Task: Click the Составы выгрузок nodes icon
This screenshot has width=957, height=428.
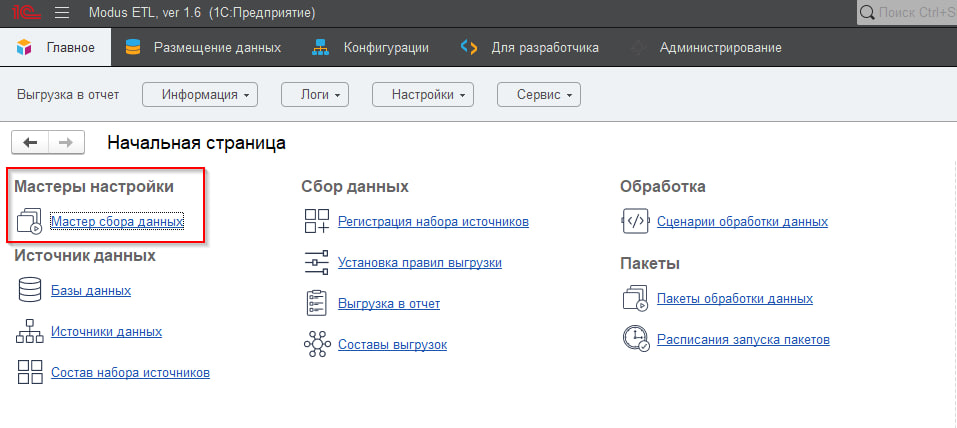Action: tap(316, 345)
